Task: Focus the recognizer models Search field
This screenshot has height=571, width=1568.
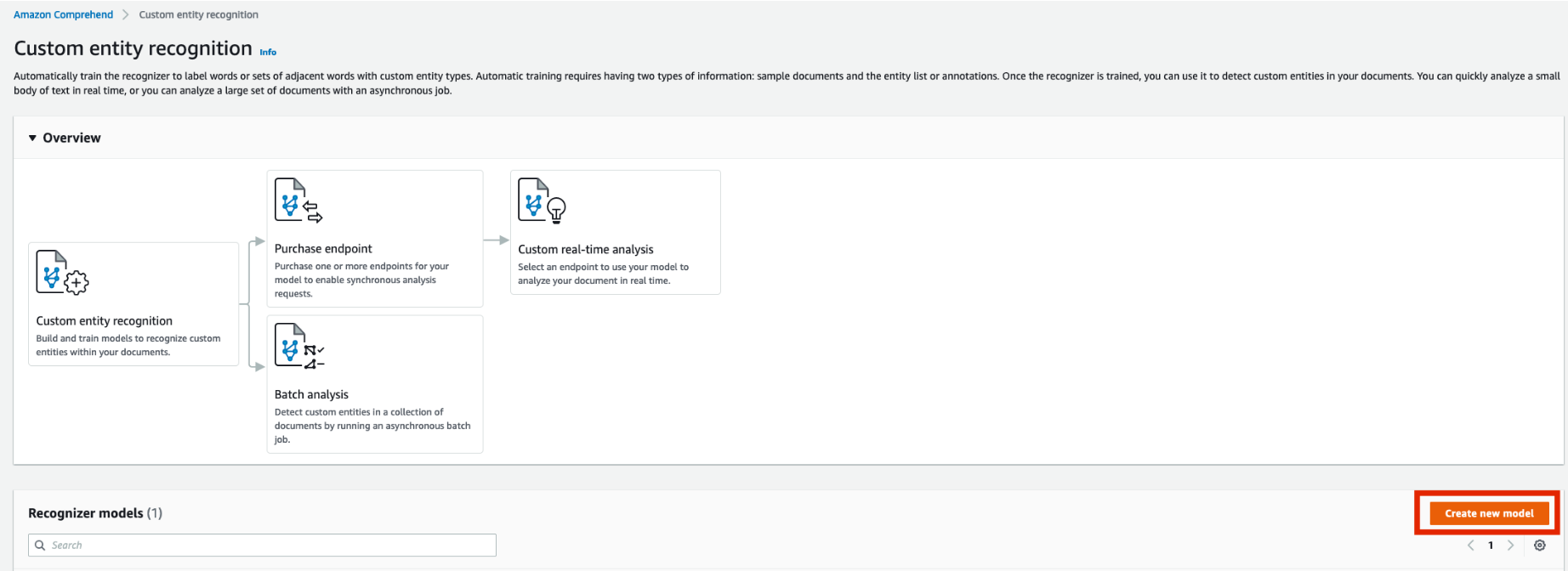Action: (262, 545)
